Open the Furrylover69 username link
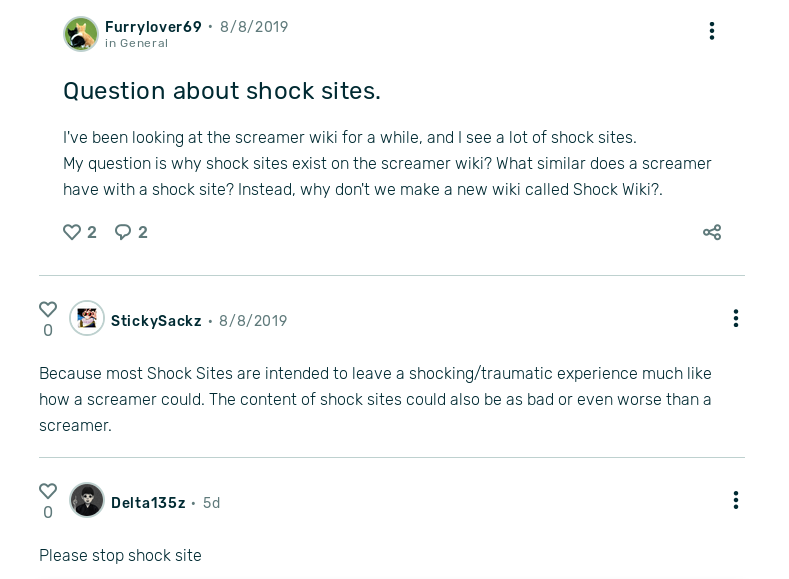The height and width of the screenshot is (579, 789). point(153,27)
